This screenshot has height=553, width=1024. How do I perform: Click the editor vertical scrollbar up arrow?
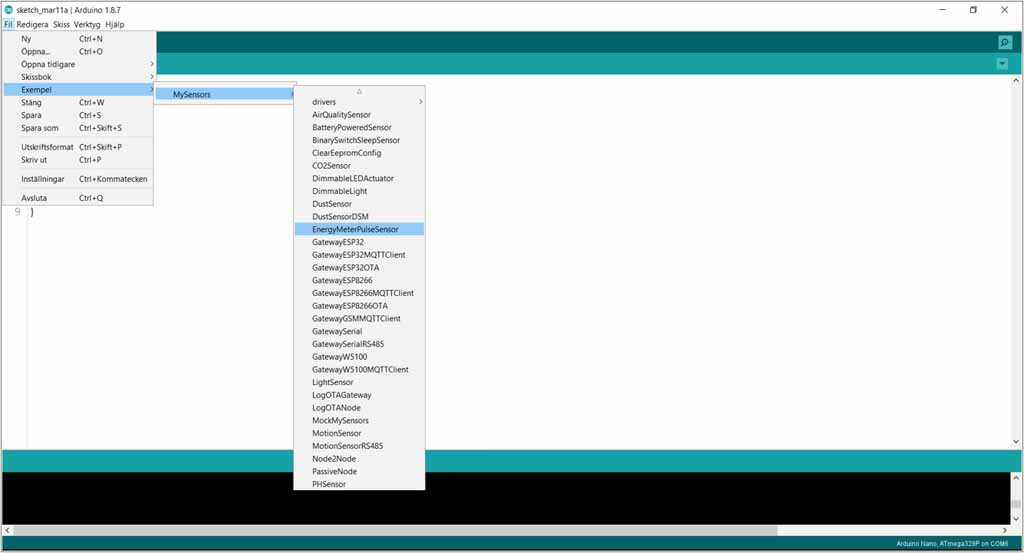point(1016,80)
